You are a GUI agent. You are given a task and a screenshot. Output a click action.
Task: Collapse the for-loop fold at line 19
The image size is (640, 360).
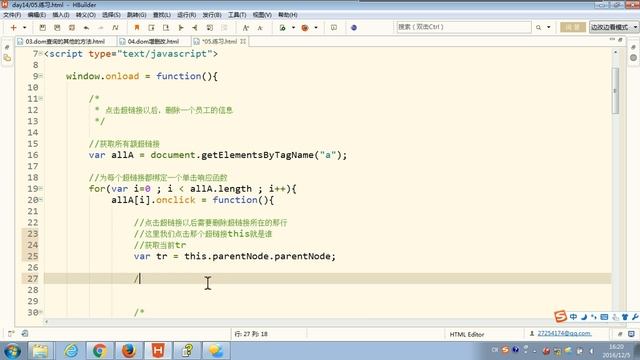coord(41,189)
